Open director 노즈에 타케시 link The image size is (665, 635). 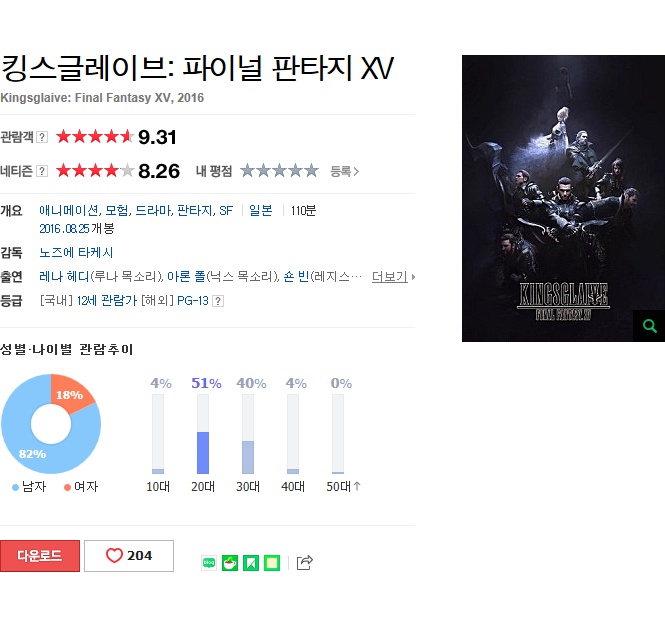76,253
